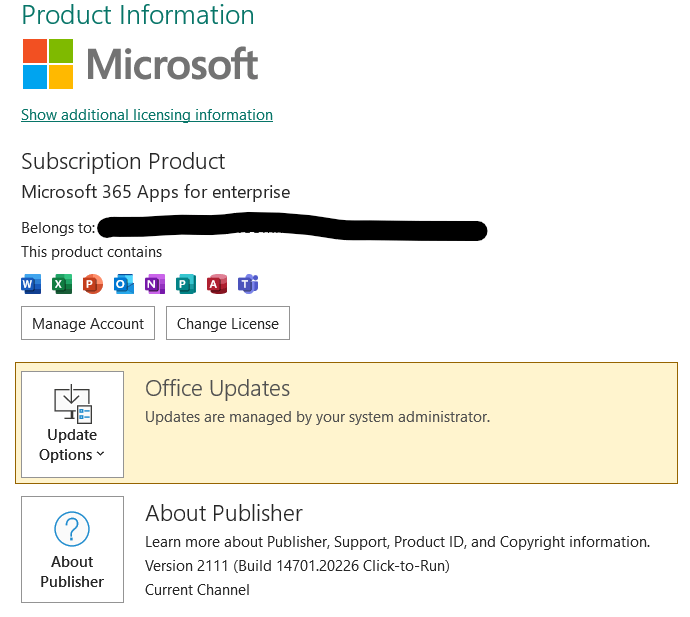
Task: Click Microsoft 365 Apps for enterprise text
Action: pos(156,192)
